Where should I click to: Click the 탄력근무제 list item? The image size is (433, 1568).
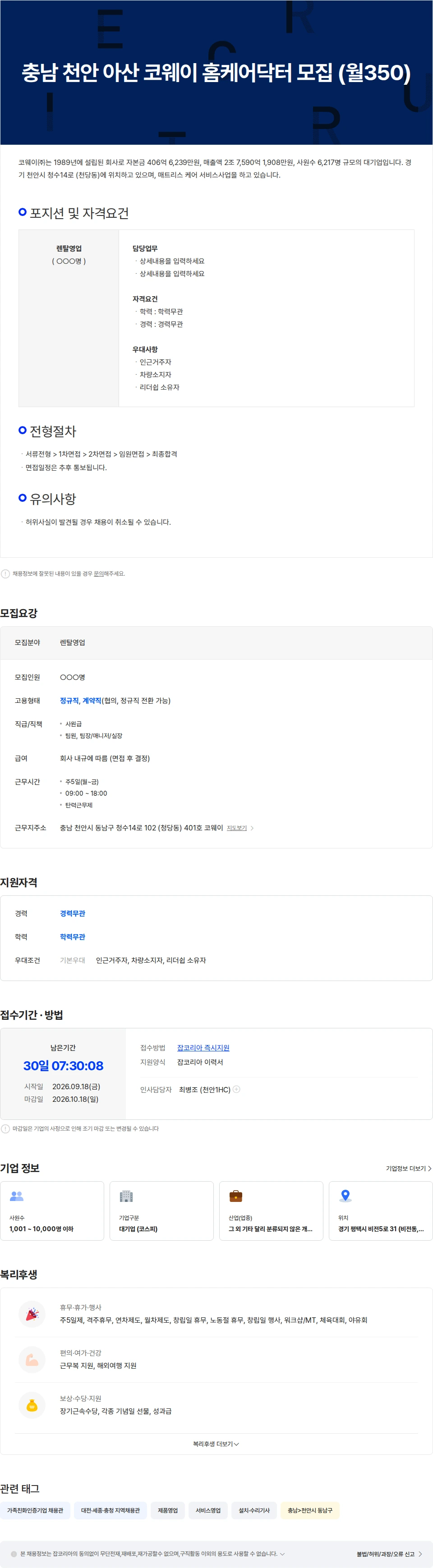(x=79, y=805)
